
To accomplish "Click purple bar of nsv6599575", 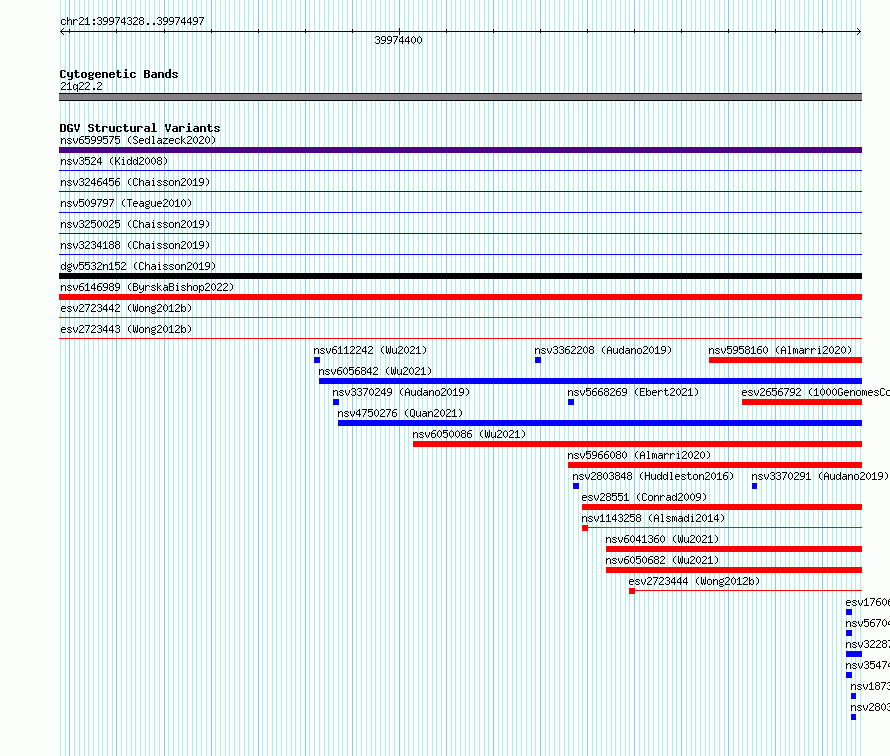I will 460,150.
